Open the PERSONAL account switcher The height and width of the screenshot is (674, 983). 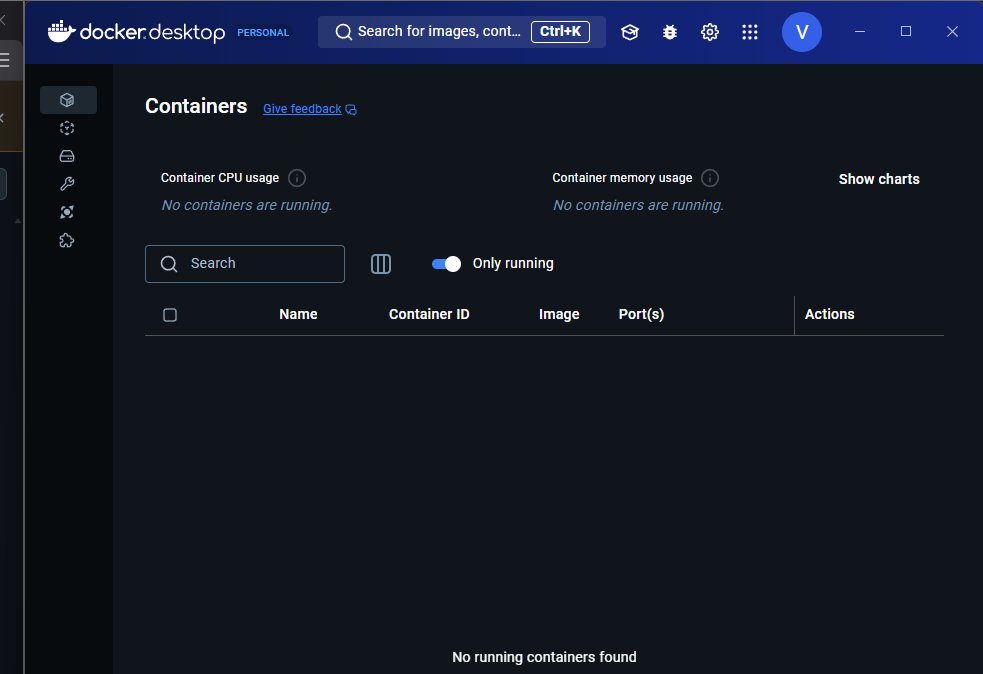(262, 32)
